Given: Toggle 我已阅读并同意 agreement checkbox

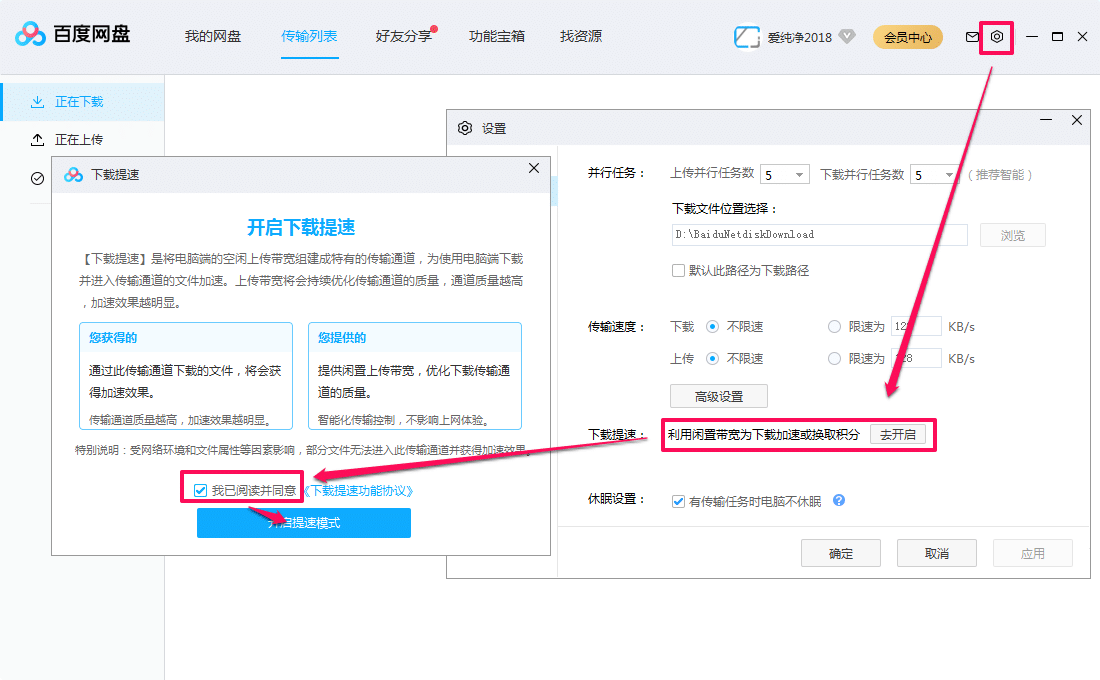Looking at the screenshot, I should tap(201, 490).
